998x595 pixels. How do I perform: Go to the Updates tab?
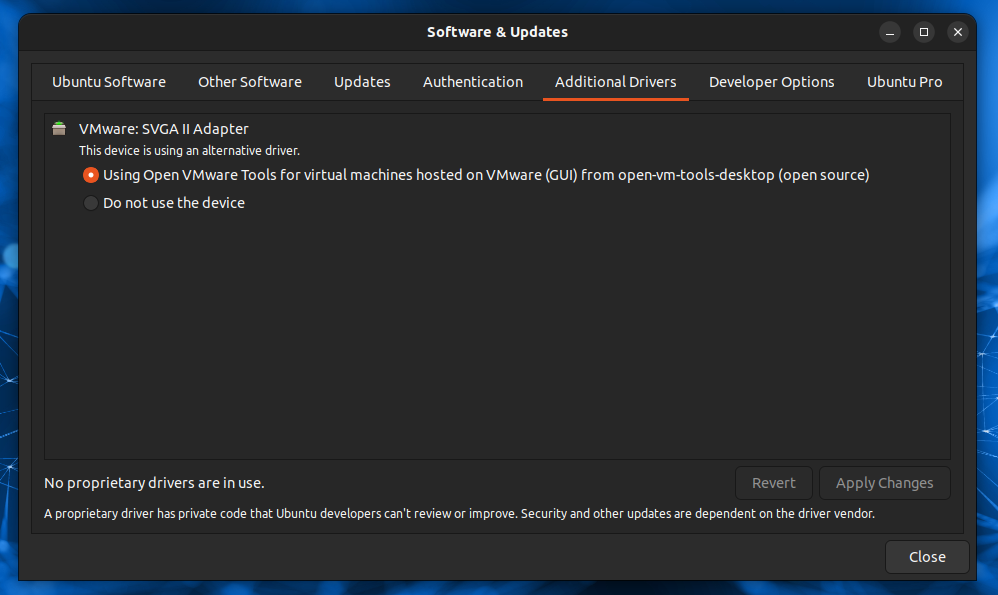pyautogui.click(x=362, y=82)
